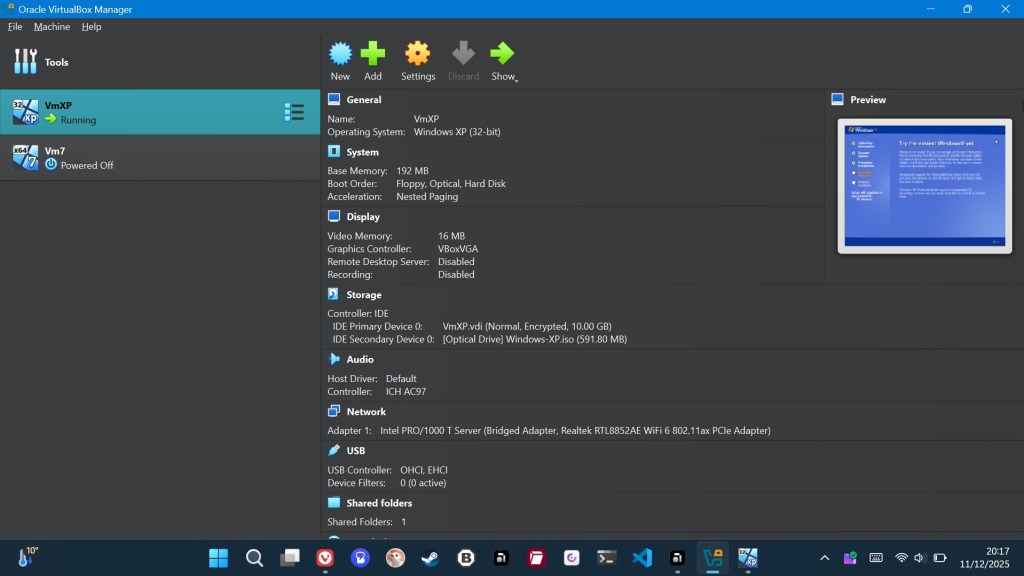The width and height of the screenshot is (1024, 576).
Task: Open the weather widget on taskbar
Action: coord(27,557)
